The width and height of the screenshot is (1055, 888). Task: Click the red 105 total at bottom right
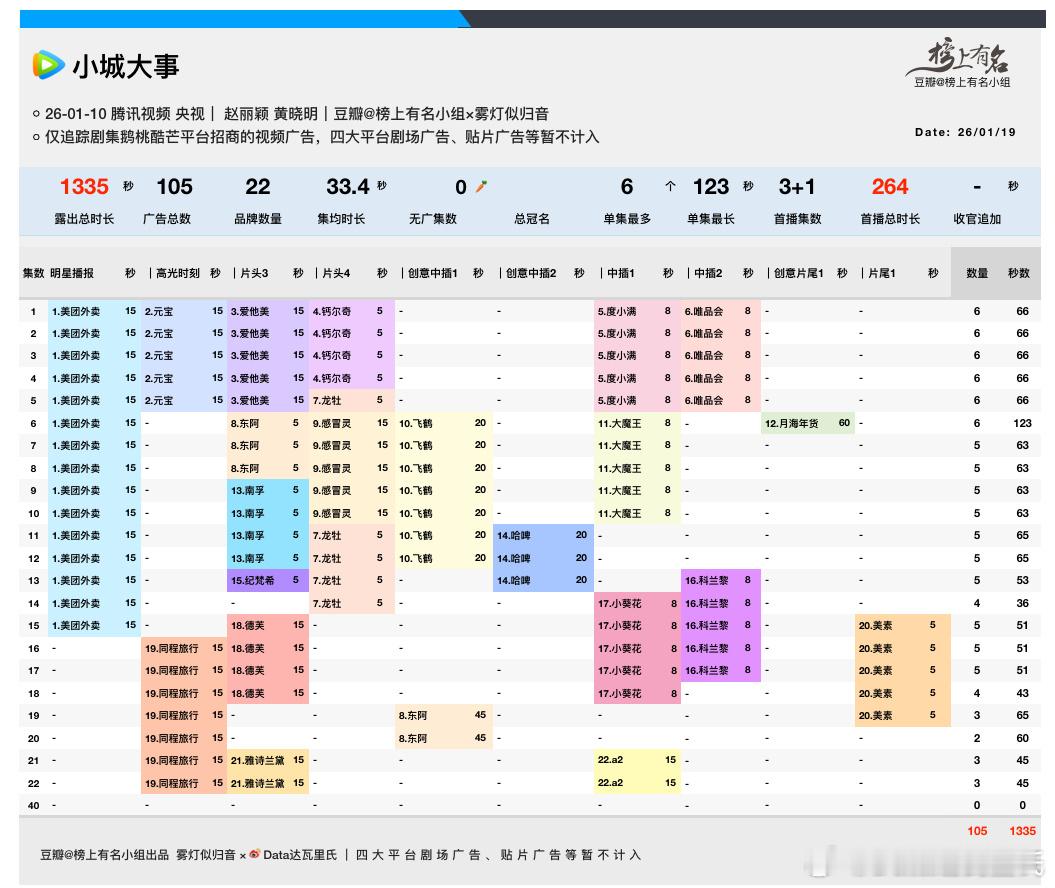[x=977, y=831]
